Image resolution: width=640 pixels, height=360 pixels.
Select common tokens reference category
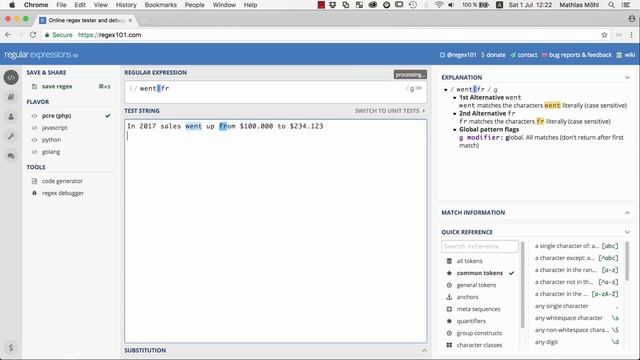(480, 273)
